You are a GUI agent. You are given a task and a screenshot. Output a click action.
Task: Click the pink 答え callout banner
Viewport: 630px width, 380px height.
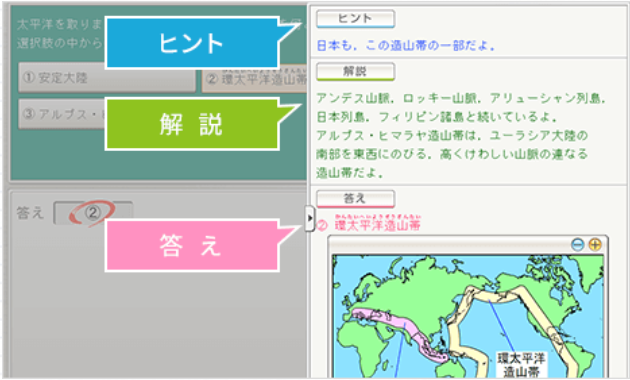pos(192,245)
